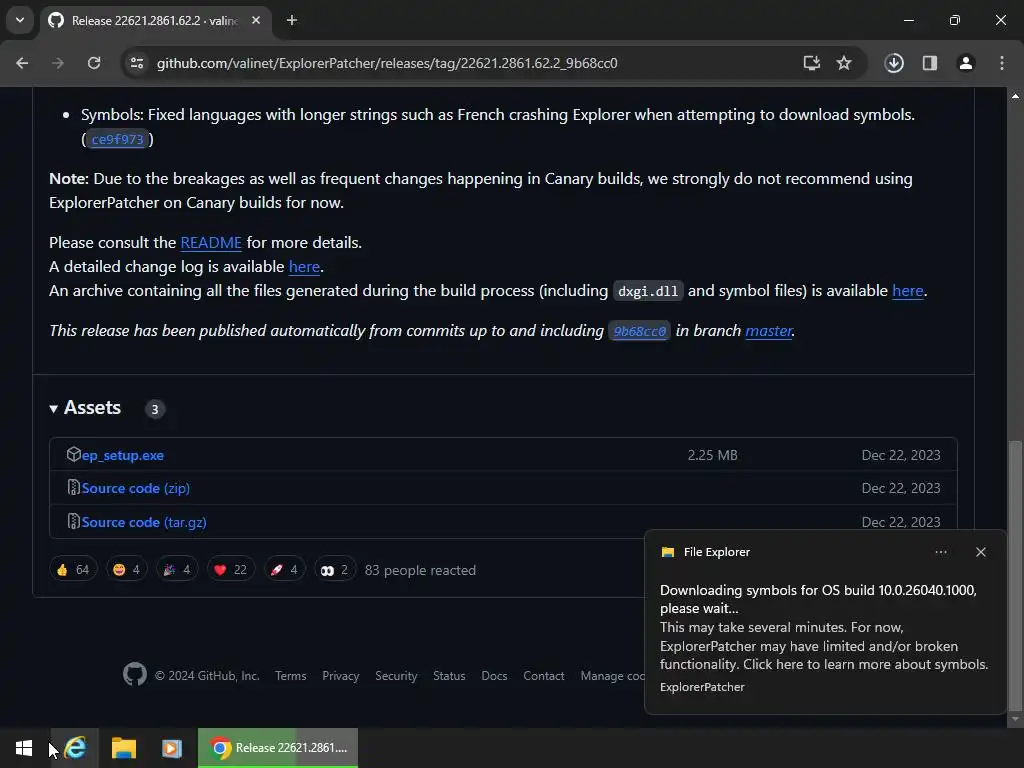Bookmark this page with the star icon
This screenshot has width=1024, height=768.
(844, 63)
